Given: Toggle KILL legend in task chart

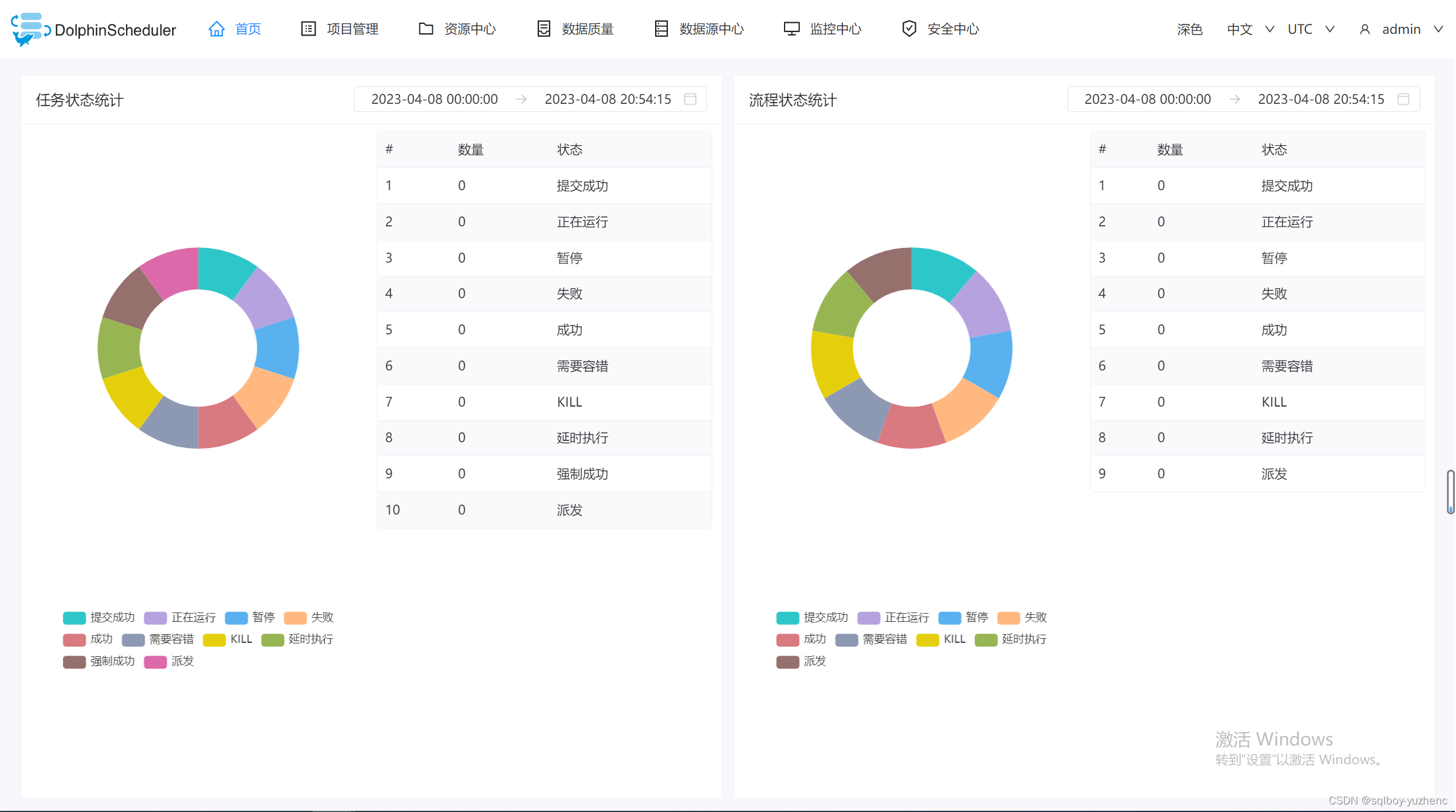Looking at the screenshot, I should pos(228,639).
